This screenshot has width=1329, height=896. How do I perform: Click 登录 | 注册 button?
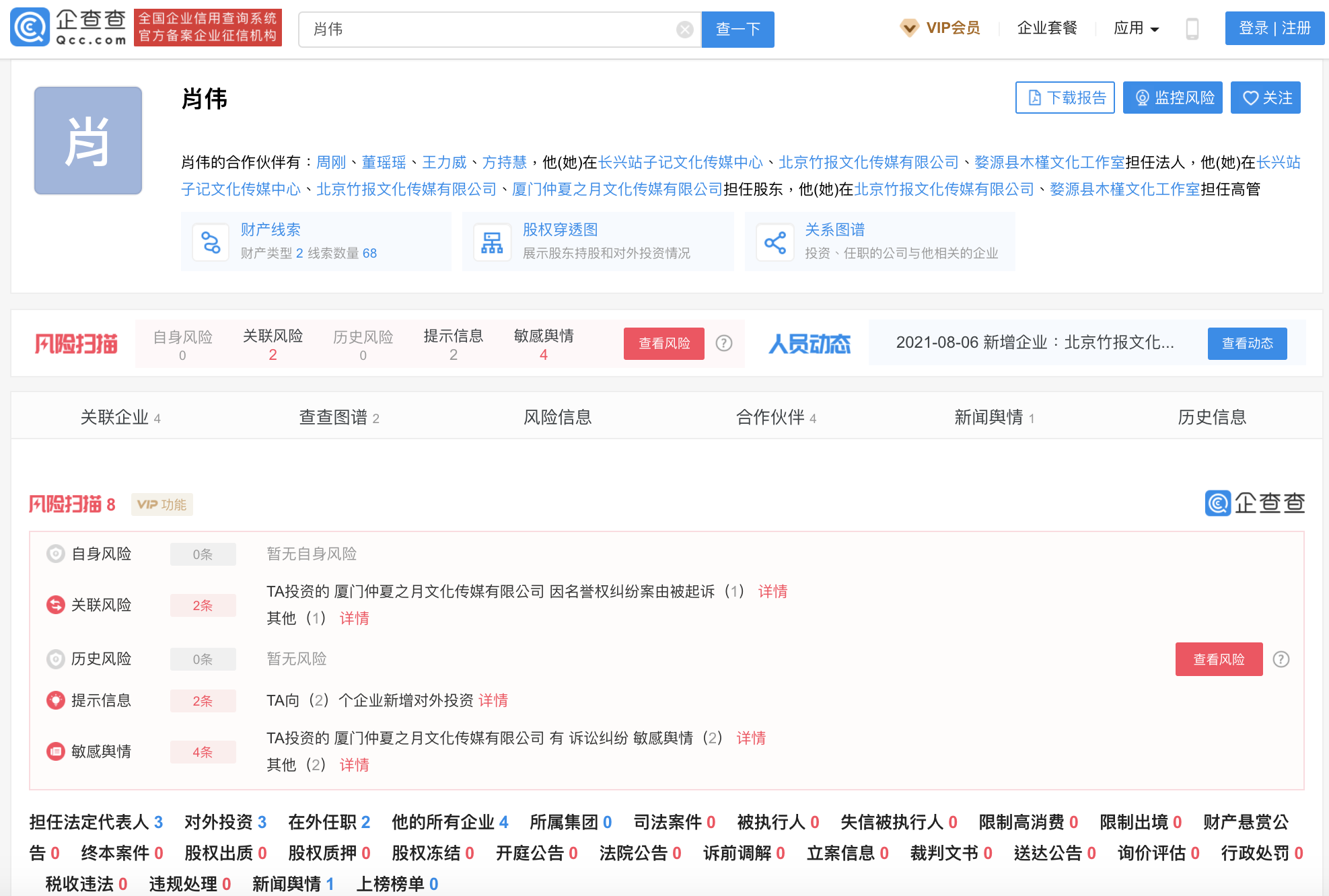pyautogui.click(x=1274, y=28)
